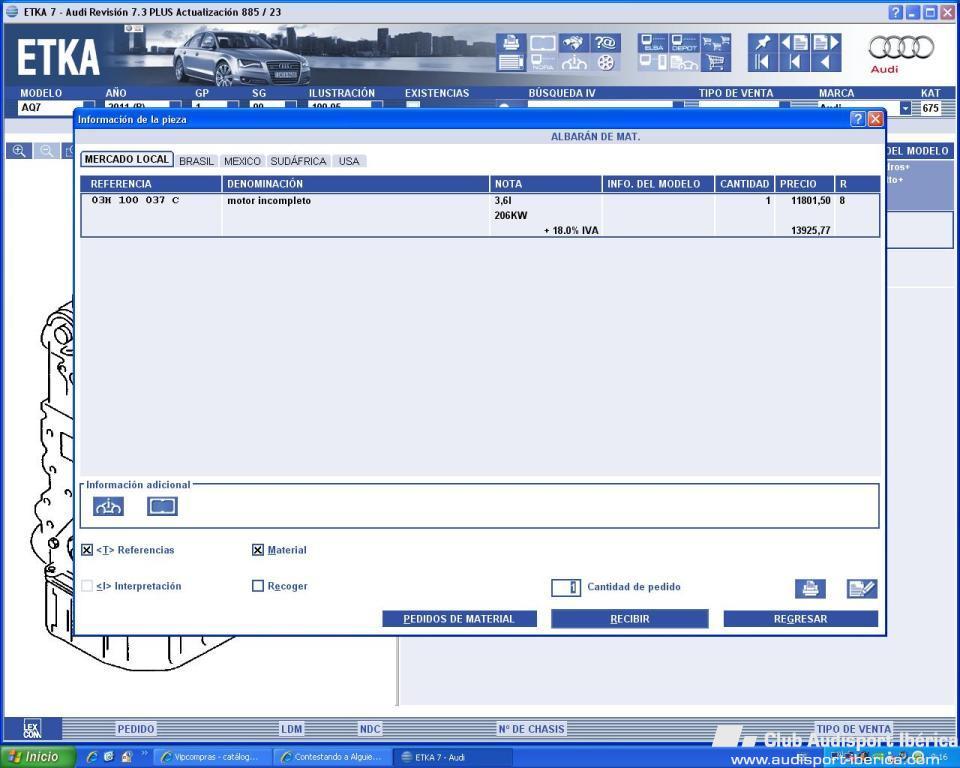Image resolution: width=960 pixels, height=768 pixels.
Task: Click the ?@ online help icon
Action: tap(605, 43)
